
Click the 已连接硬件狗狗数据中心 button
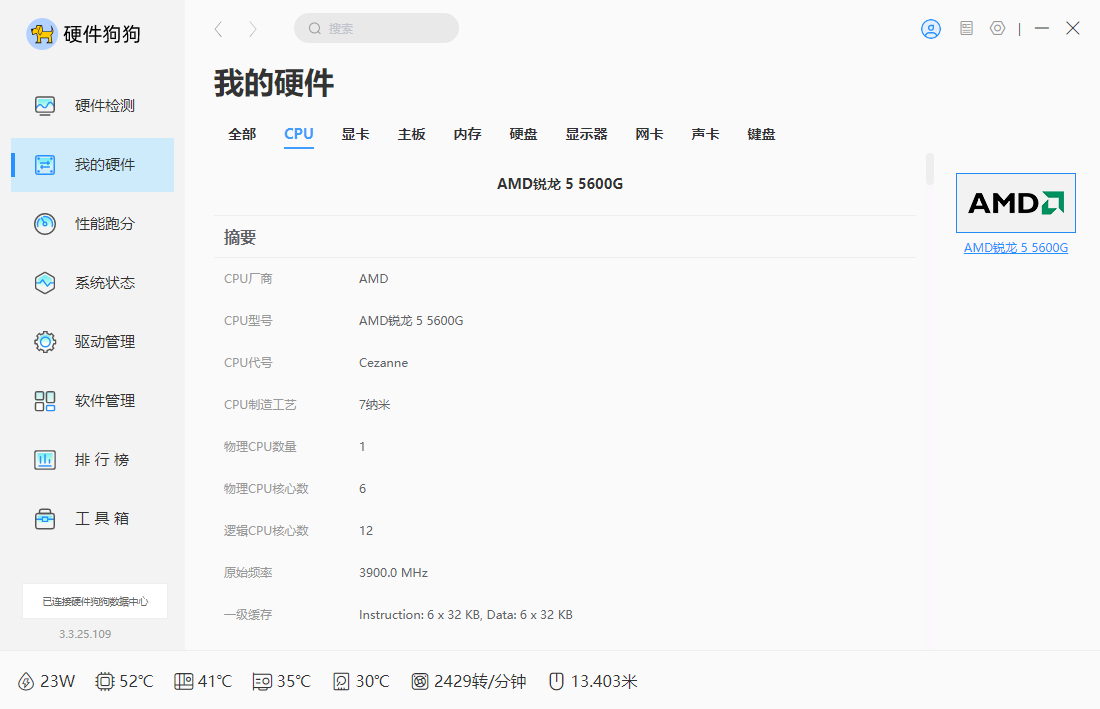pos(95,601)
